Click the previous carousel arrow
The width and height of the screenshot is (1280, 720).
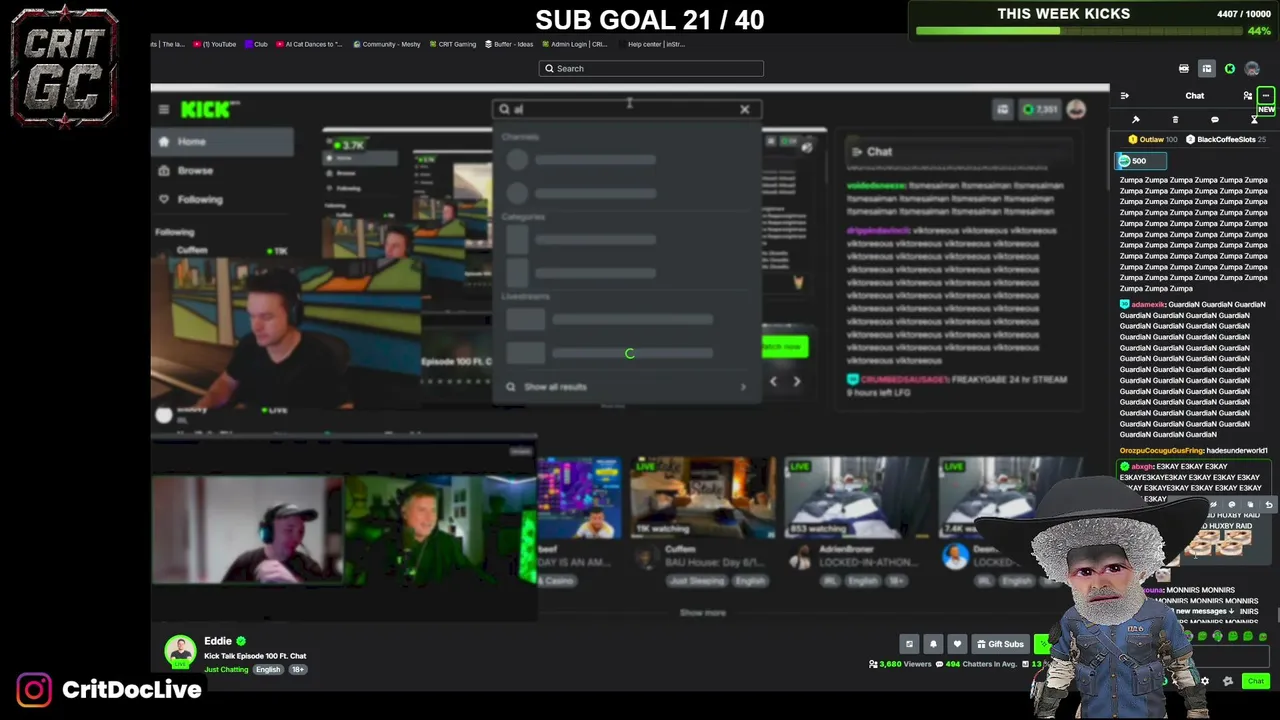pos(773,381)
